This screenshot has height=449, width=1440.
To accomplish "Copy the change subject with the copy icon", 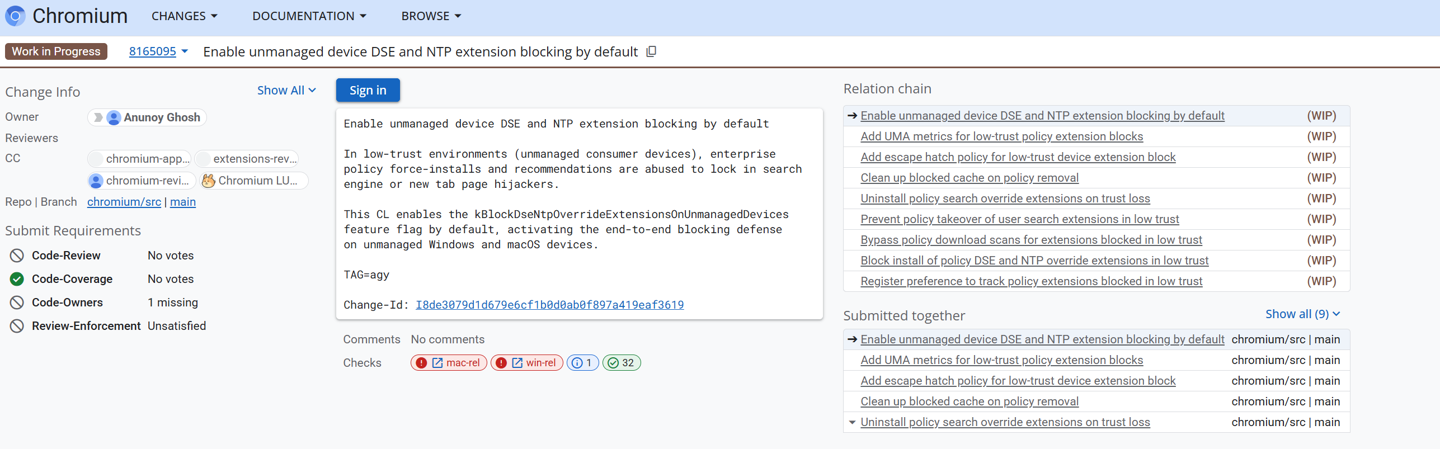I will (652, 51).
